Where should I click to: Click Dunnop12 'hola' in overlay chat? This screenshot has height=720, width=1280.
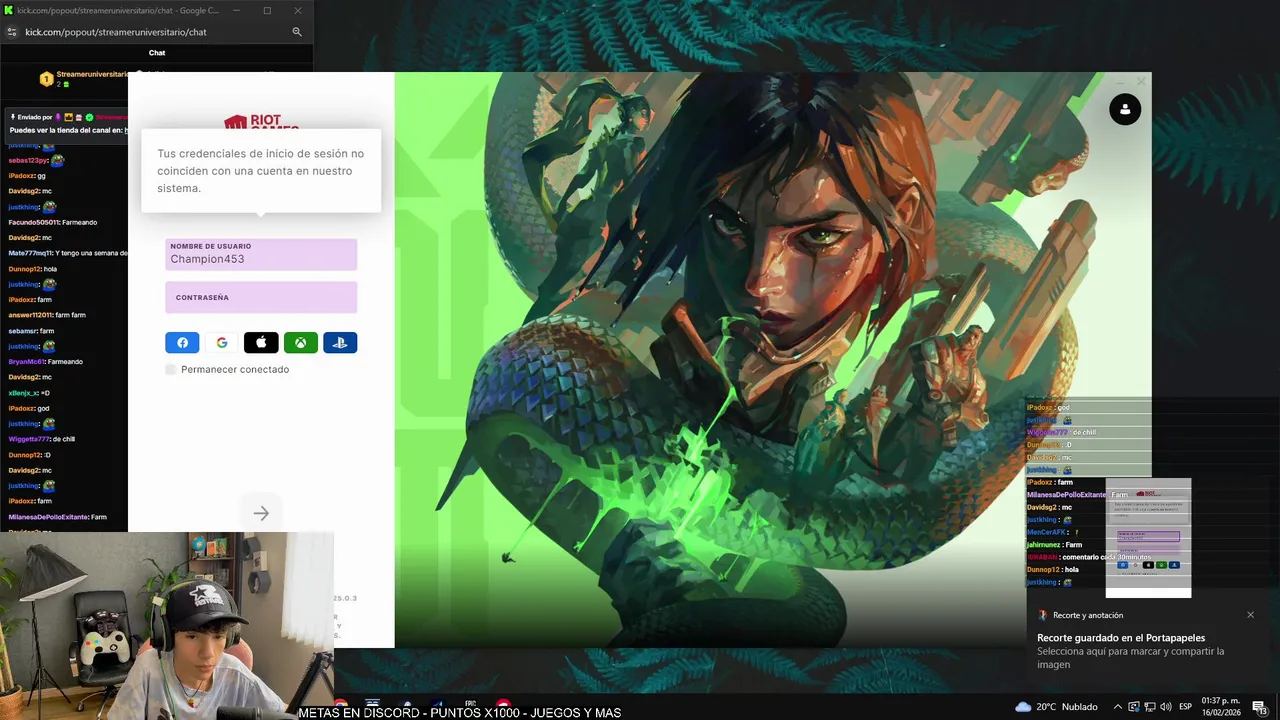(1053, 569)
